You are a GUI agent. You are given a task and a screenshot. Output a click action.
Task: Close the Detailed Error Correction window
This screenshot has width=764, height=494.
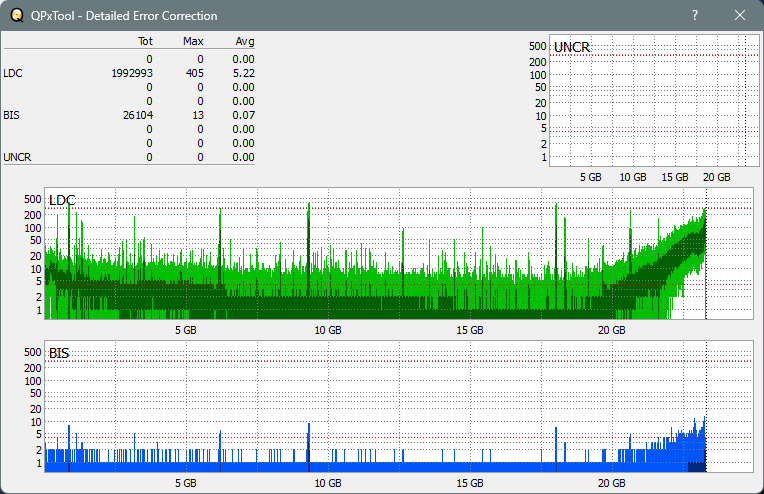(740, 15)
